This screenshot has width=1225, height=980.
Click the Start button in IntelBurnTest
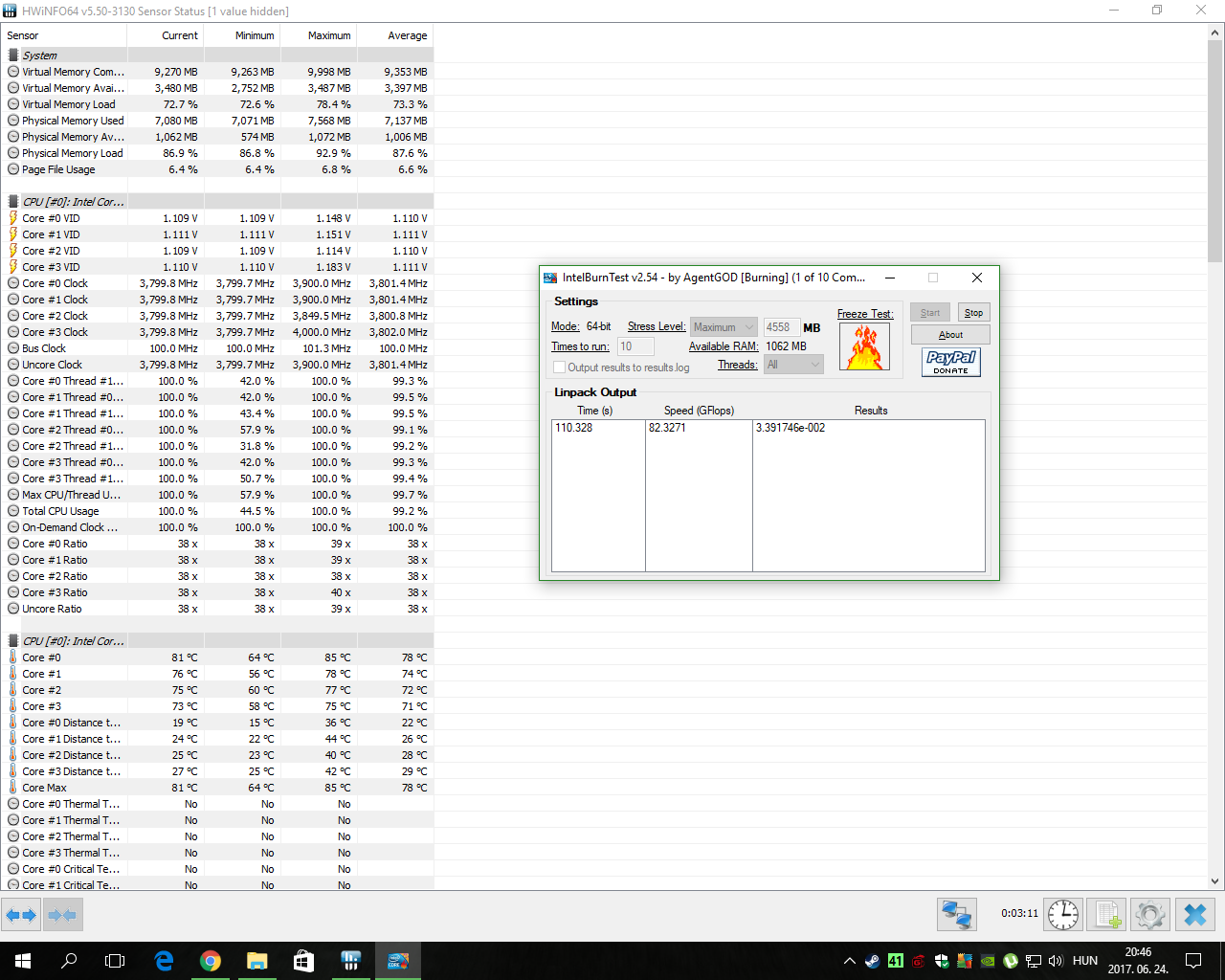[x=930, y=313]
